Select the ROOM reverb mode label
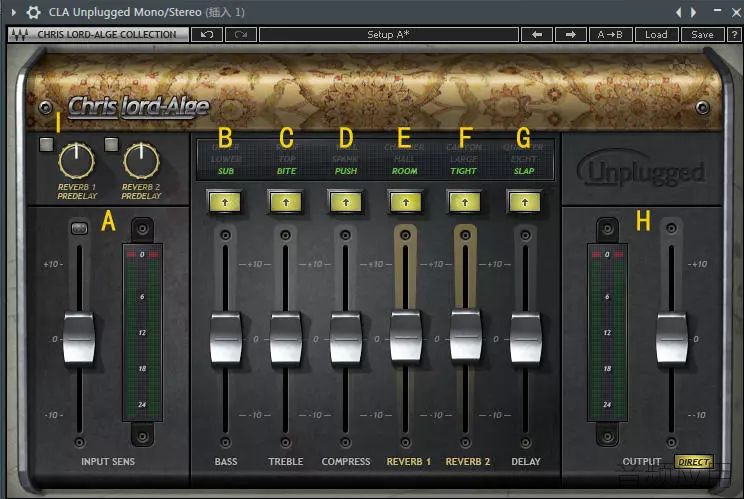Image resolution: width=744 pixels, height=499 pixels. [404, 171]
